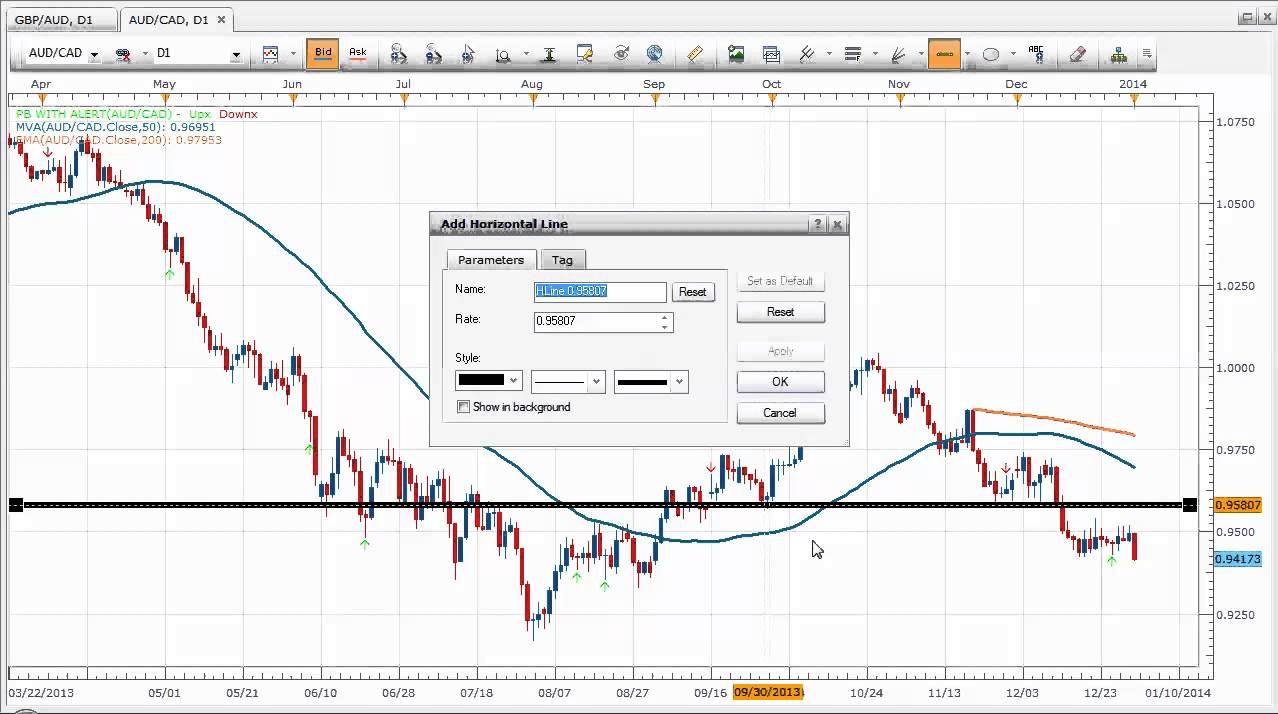Open the D1 timeframe dropdown

pos(236,55)
